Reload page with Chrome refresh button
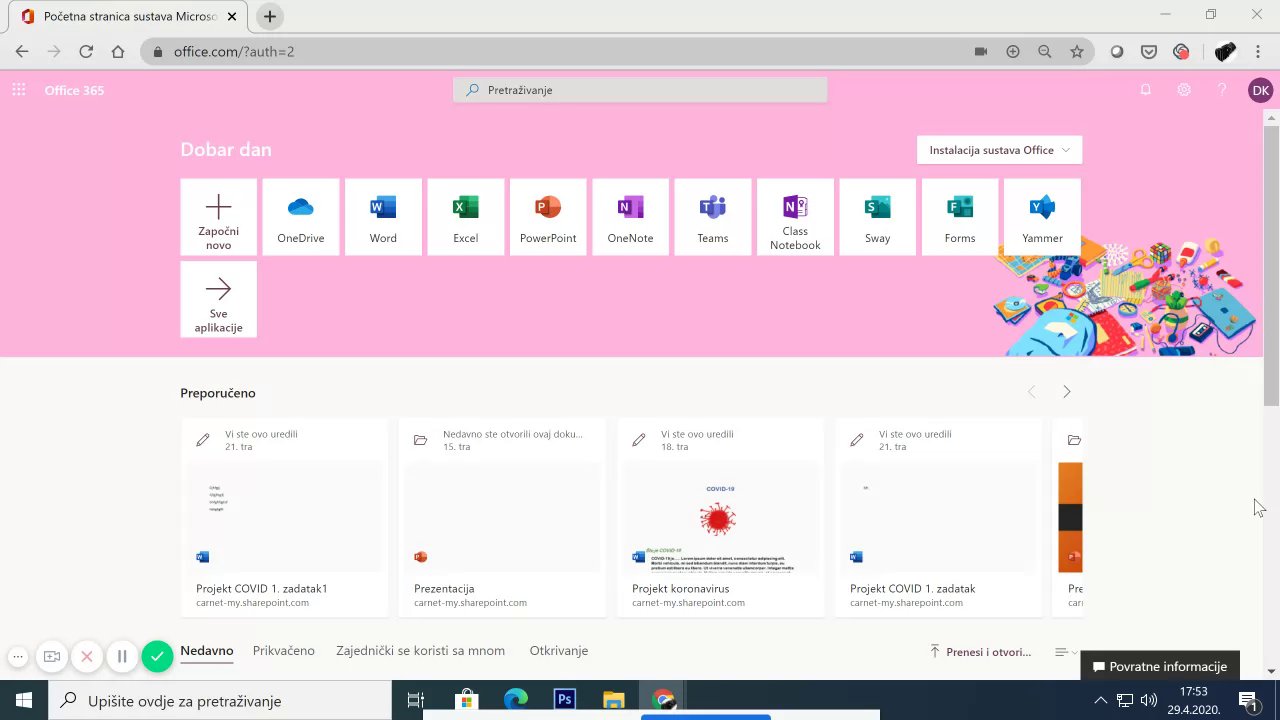1280x720 pixels. 86,52
